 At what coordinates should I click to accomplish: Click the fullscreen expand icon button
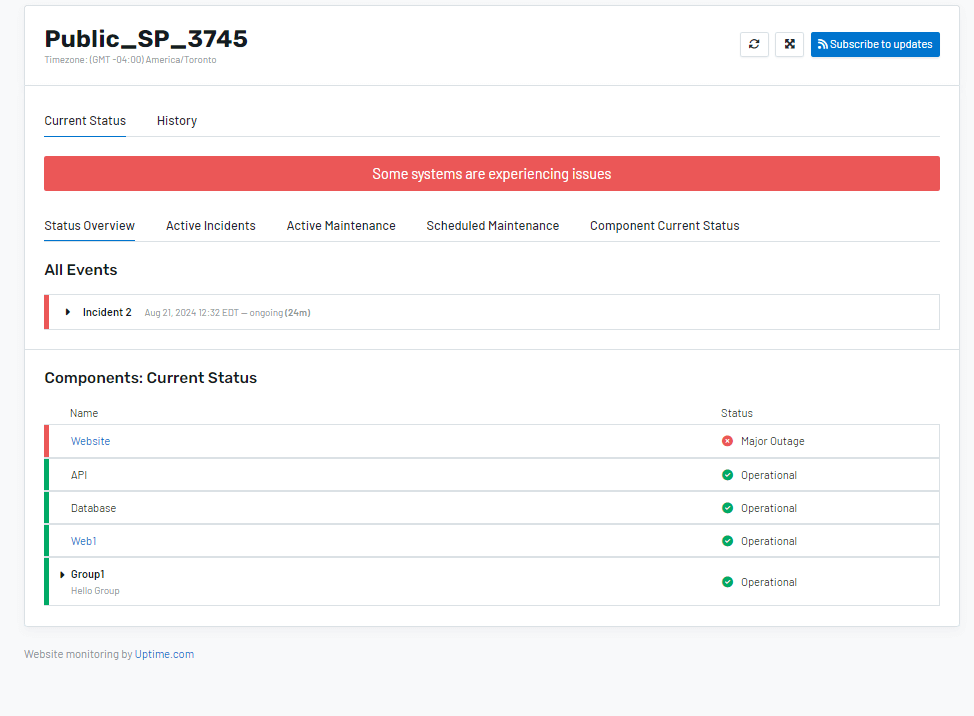(x=790, y=44)
